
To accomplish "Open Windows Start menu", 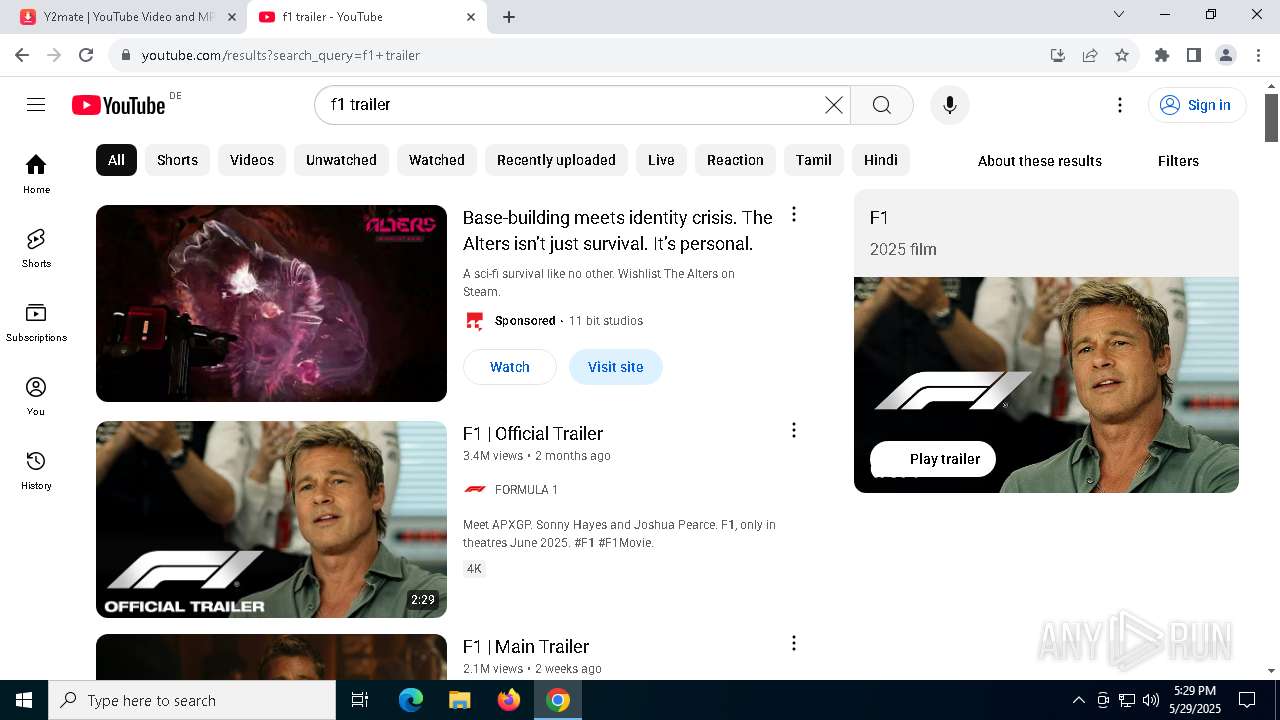I will 24,700.
